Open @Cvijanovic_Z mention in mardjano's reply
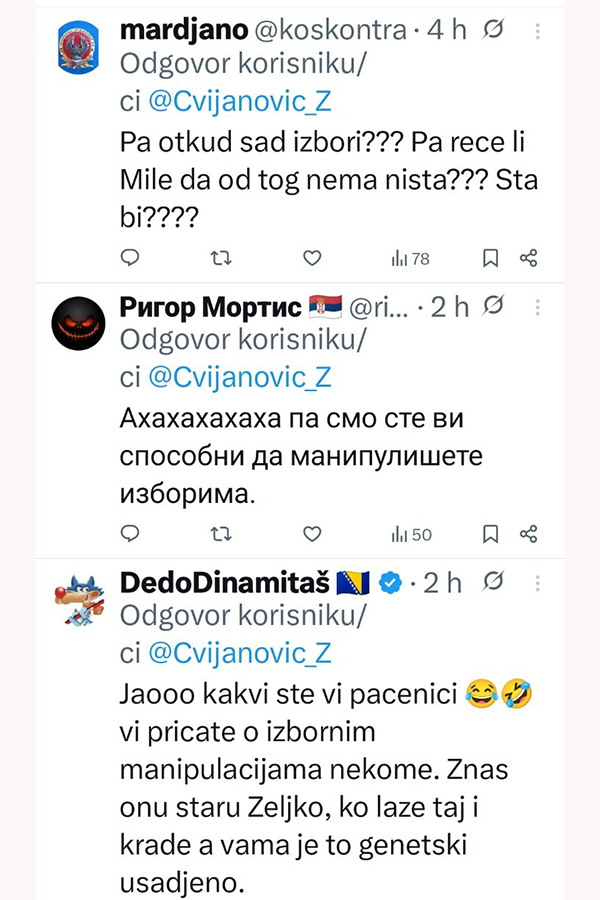This screenshot has height=900, width=600. 239,101
